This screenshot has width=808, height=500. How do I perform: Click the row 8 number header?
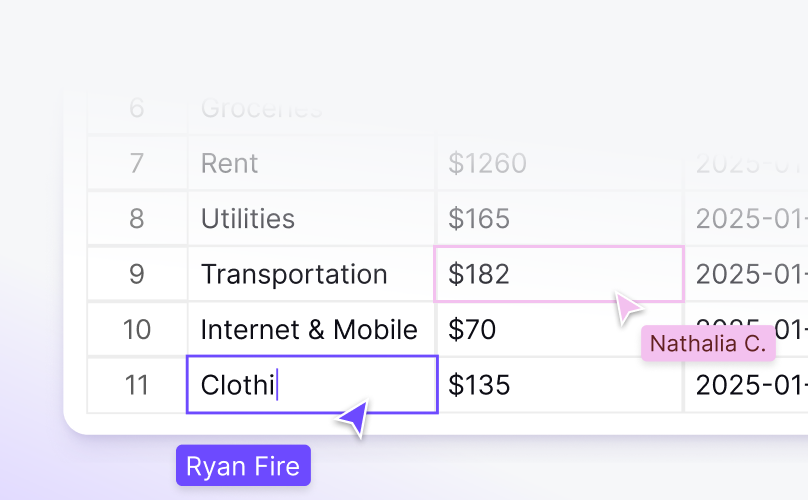pyautogui.click(x=137, y=219)
